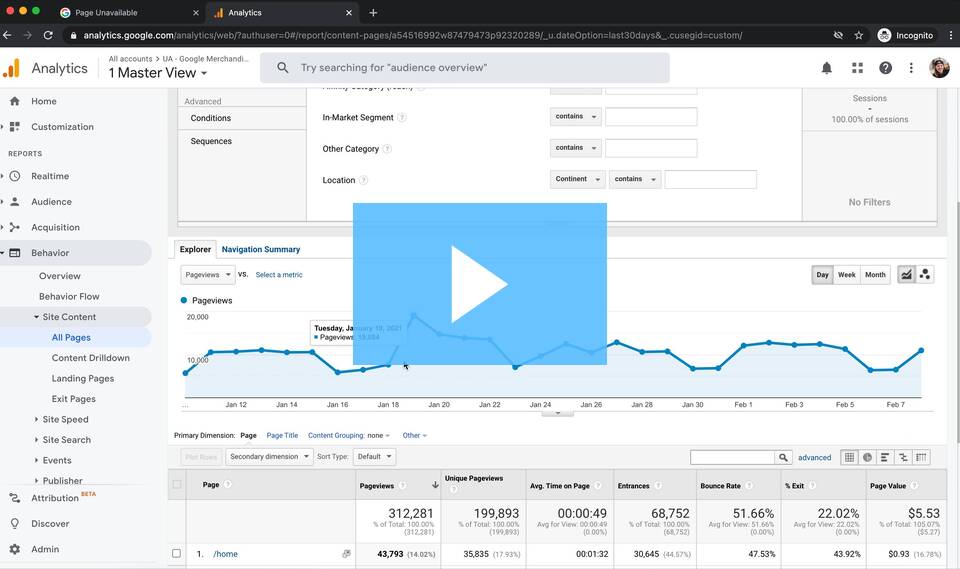The height and width of the screenshot is (569, 960).
Task: Open Location Continent dropdown
Action: pos(577,179)
